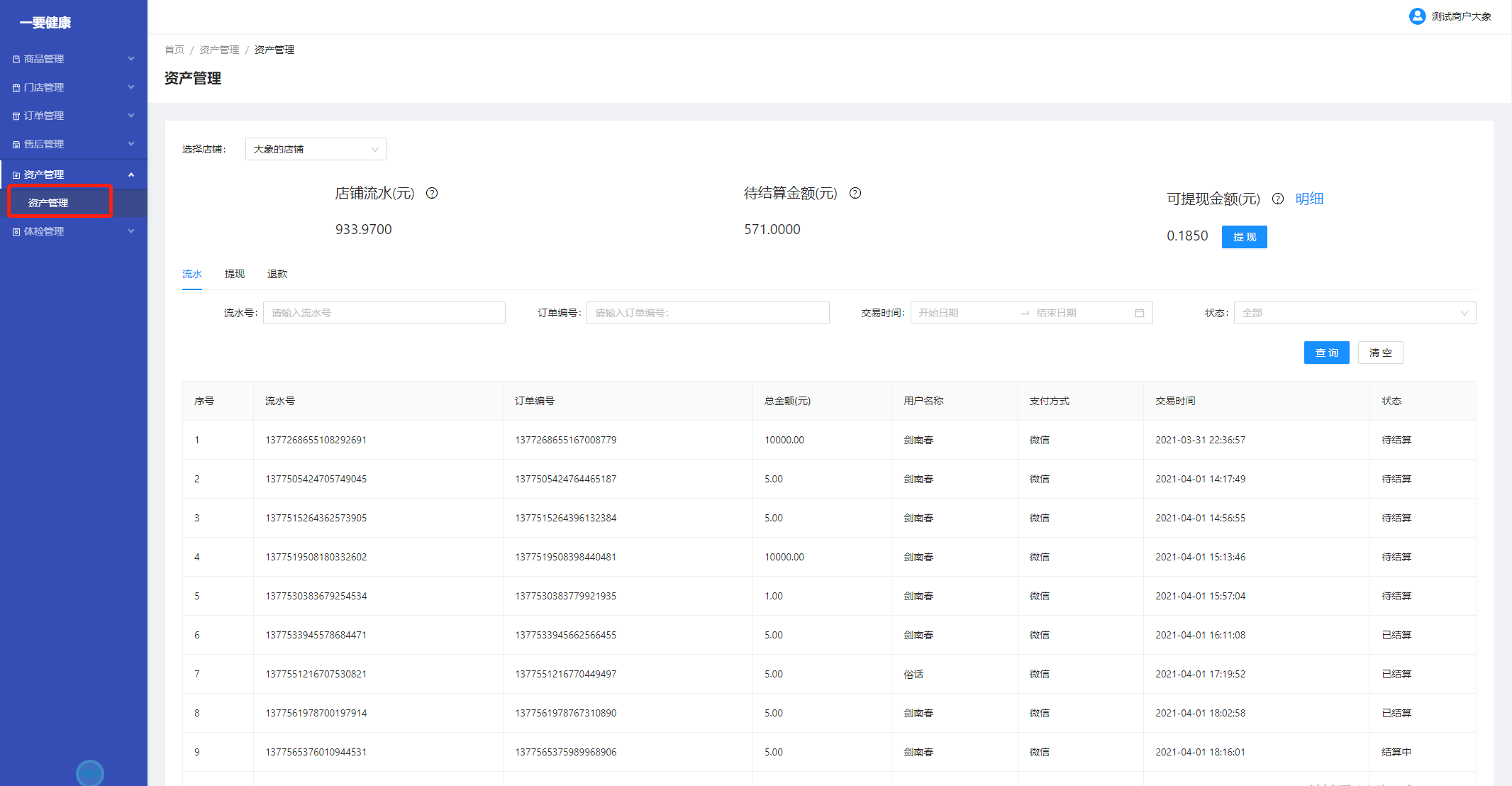Switch to the 退款 tab

coord(277,274)
